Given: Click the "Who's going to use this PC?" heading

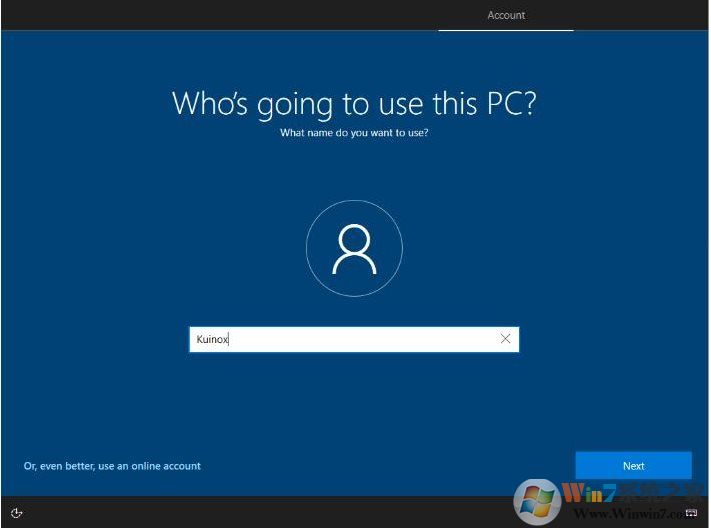Looking at the screenshot, I should pyautogui.click(x=354, y=103).
